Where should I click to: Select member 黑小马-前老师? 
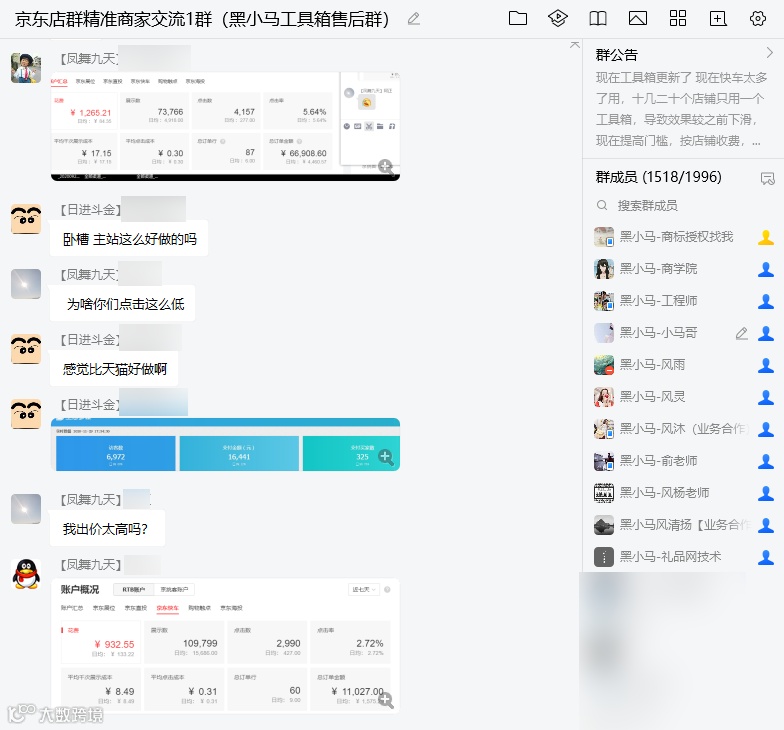click(x=683, y=460)
